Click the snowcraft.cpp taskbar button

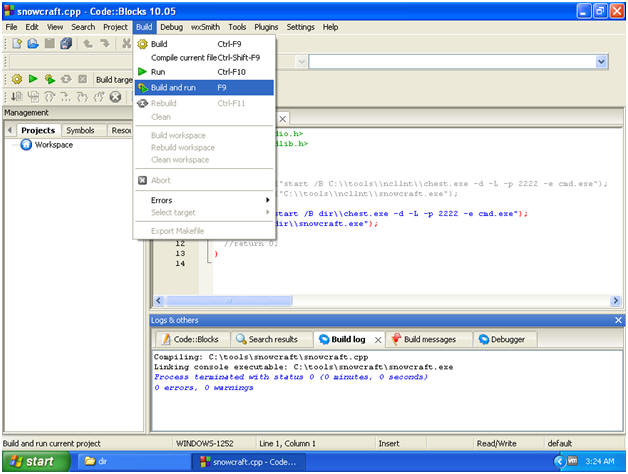pyautogui.click(x=248, y=462)
